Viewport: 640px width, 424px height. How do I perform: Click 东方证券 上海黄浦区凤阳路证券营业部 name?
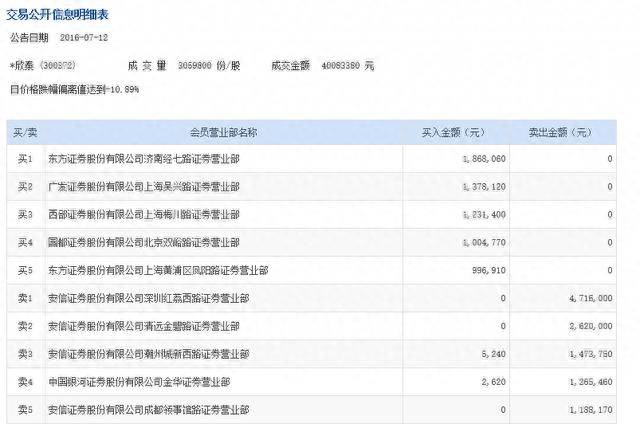pos(158,271)
